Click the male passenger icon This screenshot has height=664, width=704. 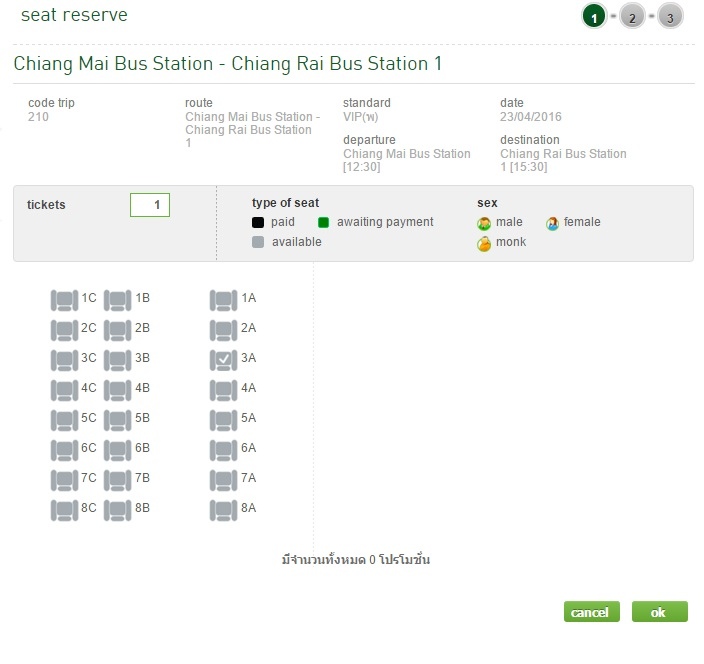(484, 223)
